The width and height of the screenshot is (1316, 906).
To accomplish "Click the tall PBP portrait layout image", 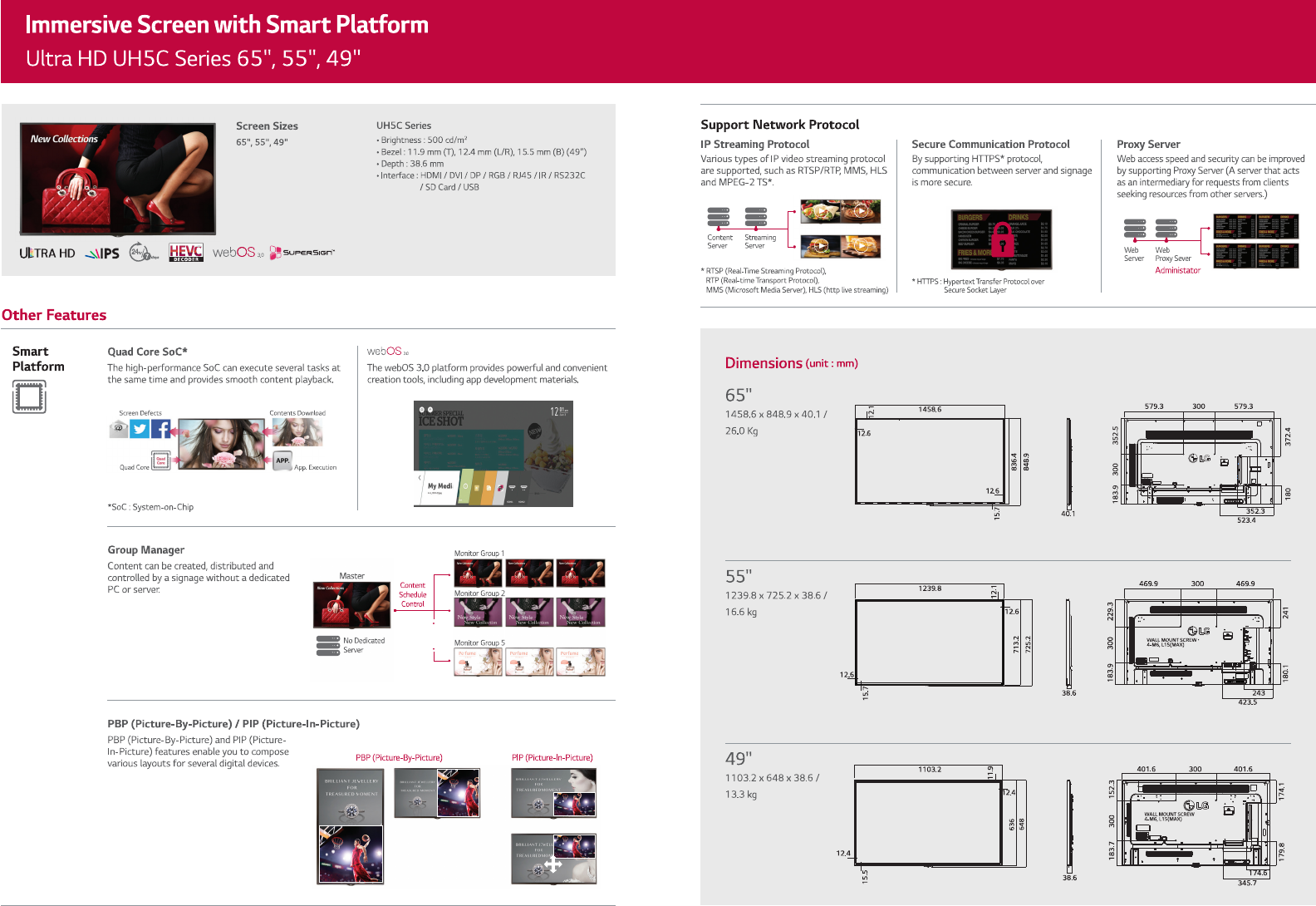I will [351, 825].
